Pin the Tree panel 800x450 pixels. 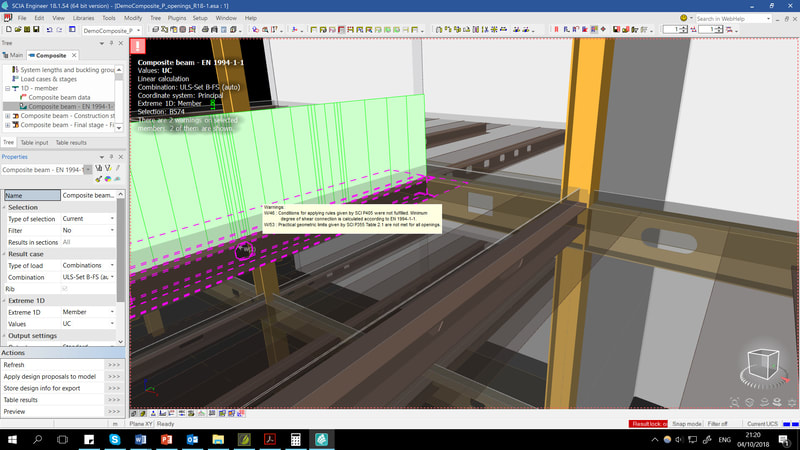pos(111,43)
